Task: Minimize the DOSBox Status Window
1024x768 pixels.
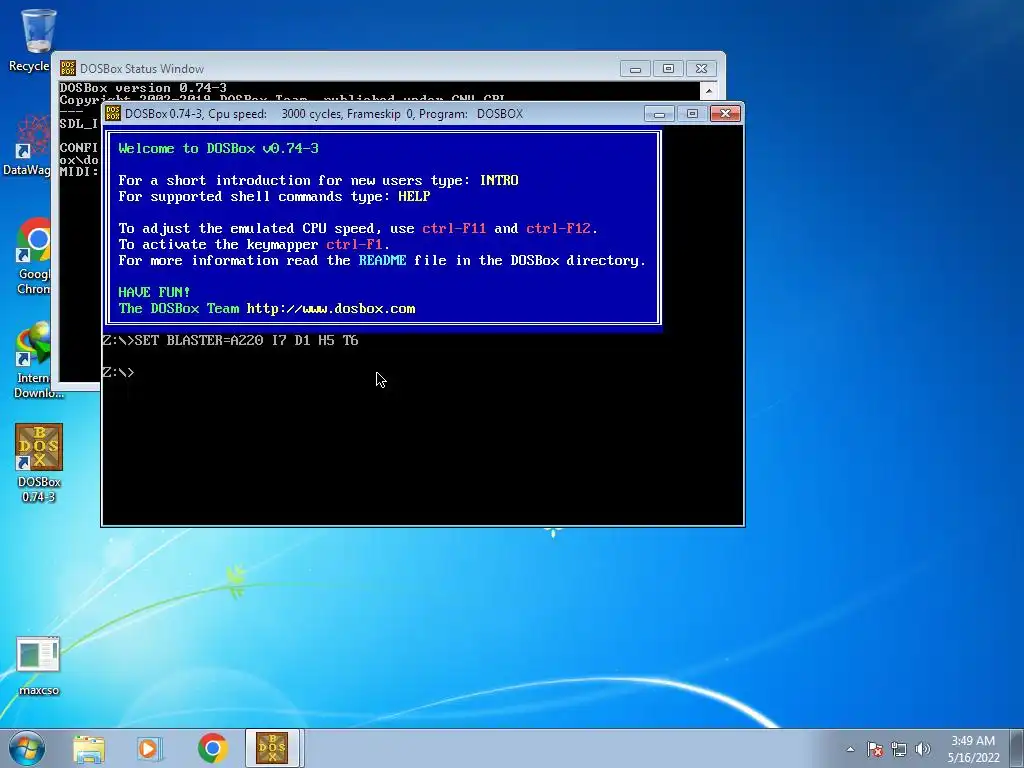Action: coord(635,69)
